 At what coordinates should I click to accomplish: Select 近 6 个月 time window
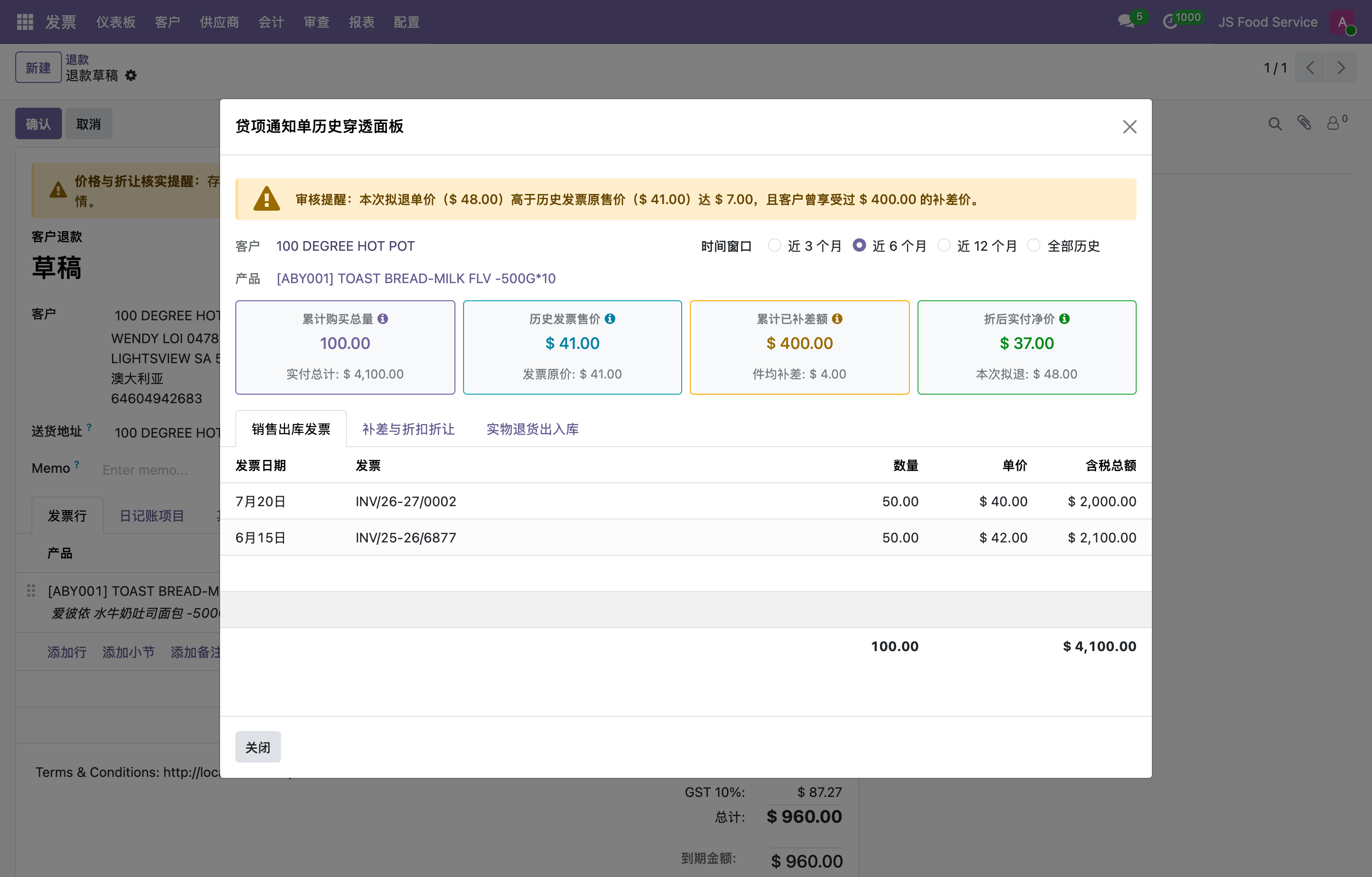point(859,245)
